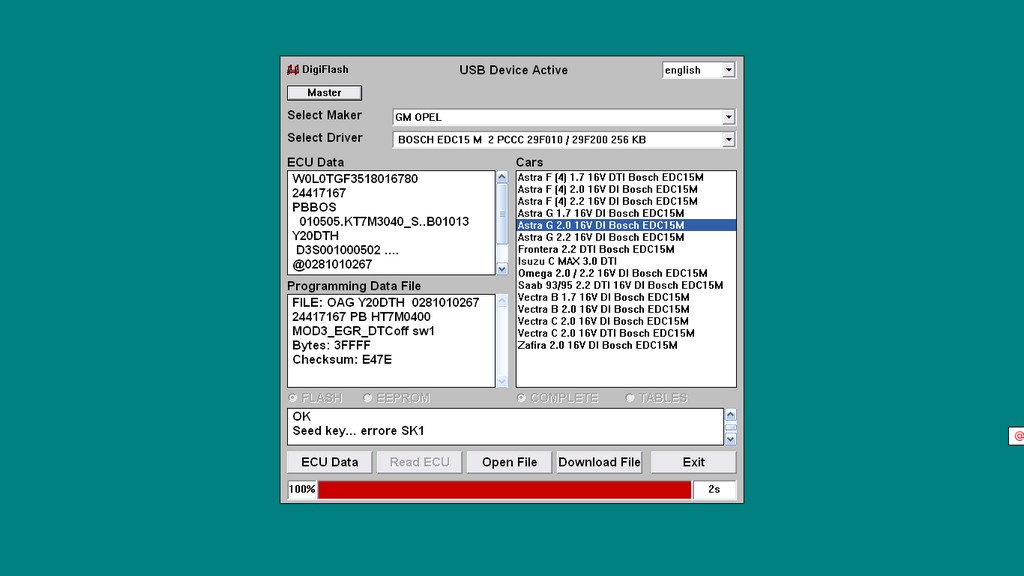Select the FLASH radio button
Image resolution: width=1024 pixels, height=576 pixels.
point(293,398)
